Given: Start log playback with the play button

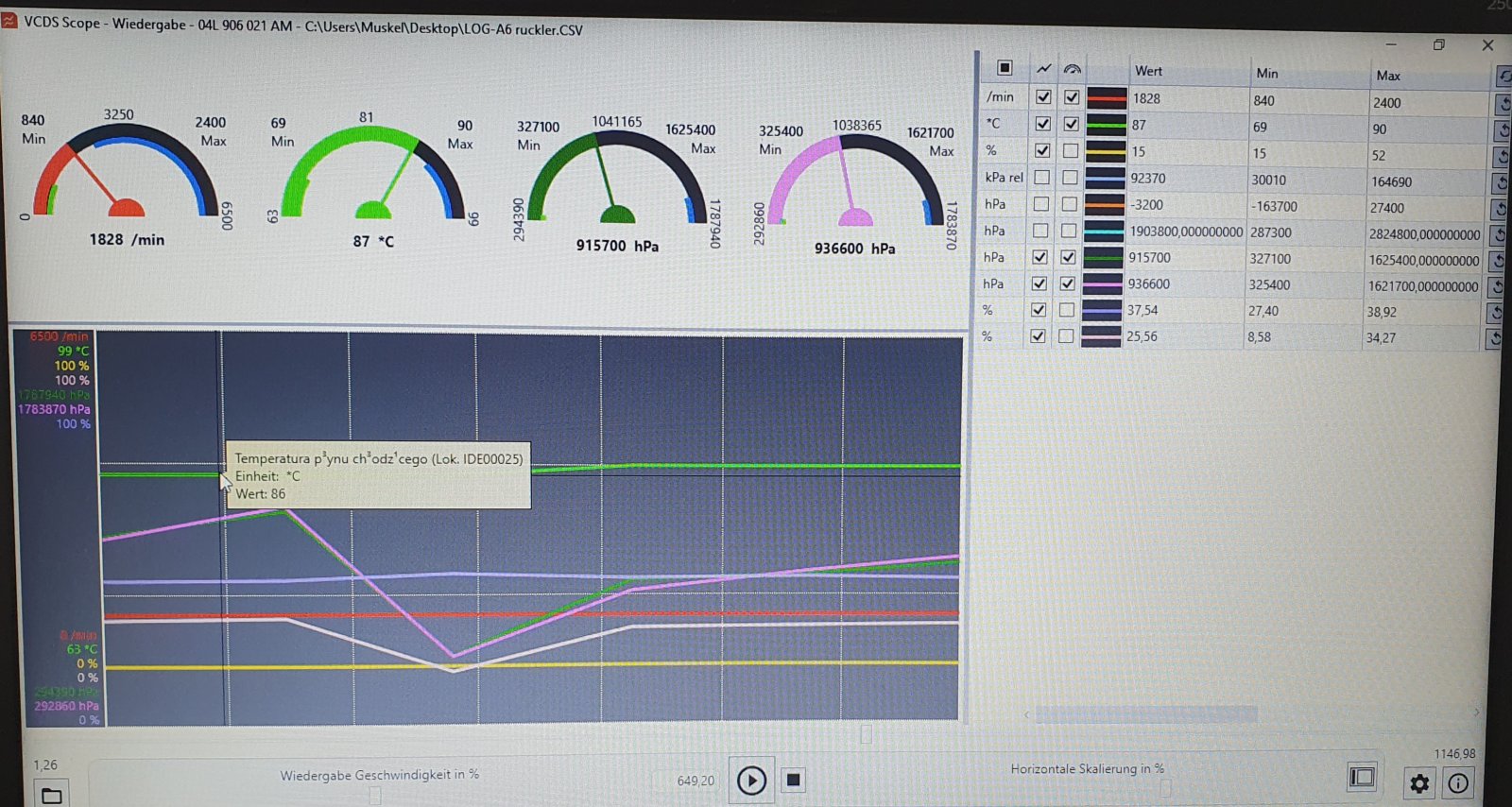Looking at the screenshot, I should point(751,781).
